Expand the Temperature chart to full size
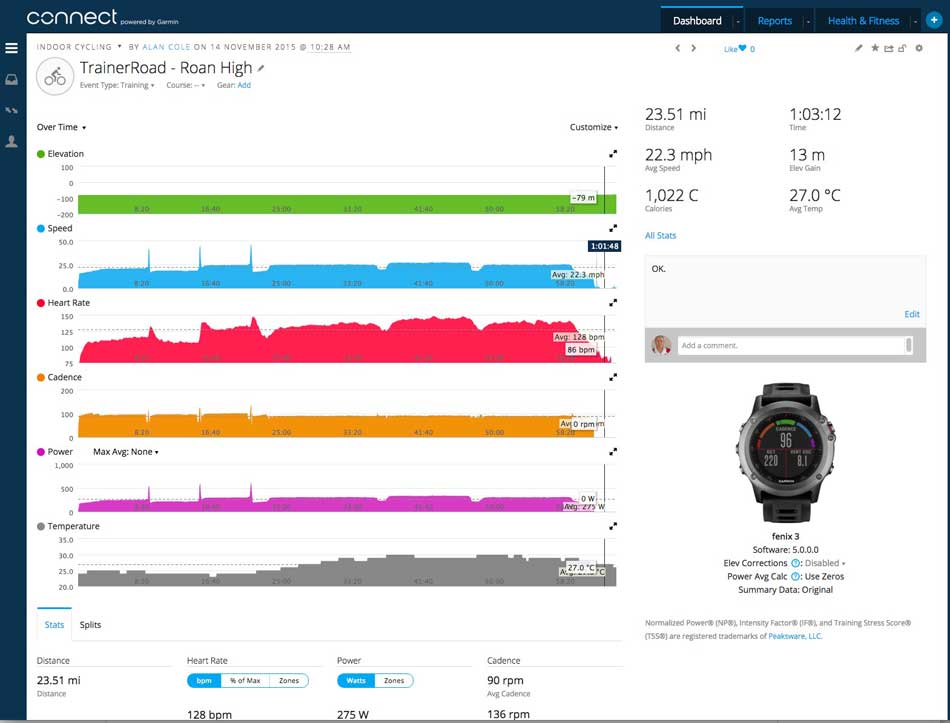This screenshot has width=950, height=723. [x=613, y=526]
